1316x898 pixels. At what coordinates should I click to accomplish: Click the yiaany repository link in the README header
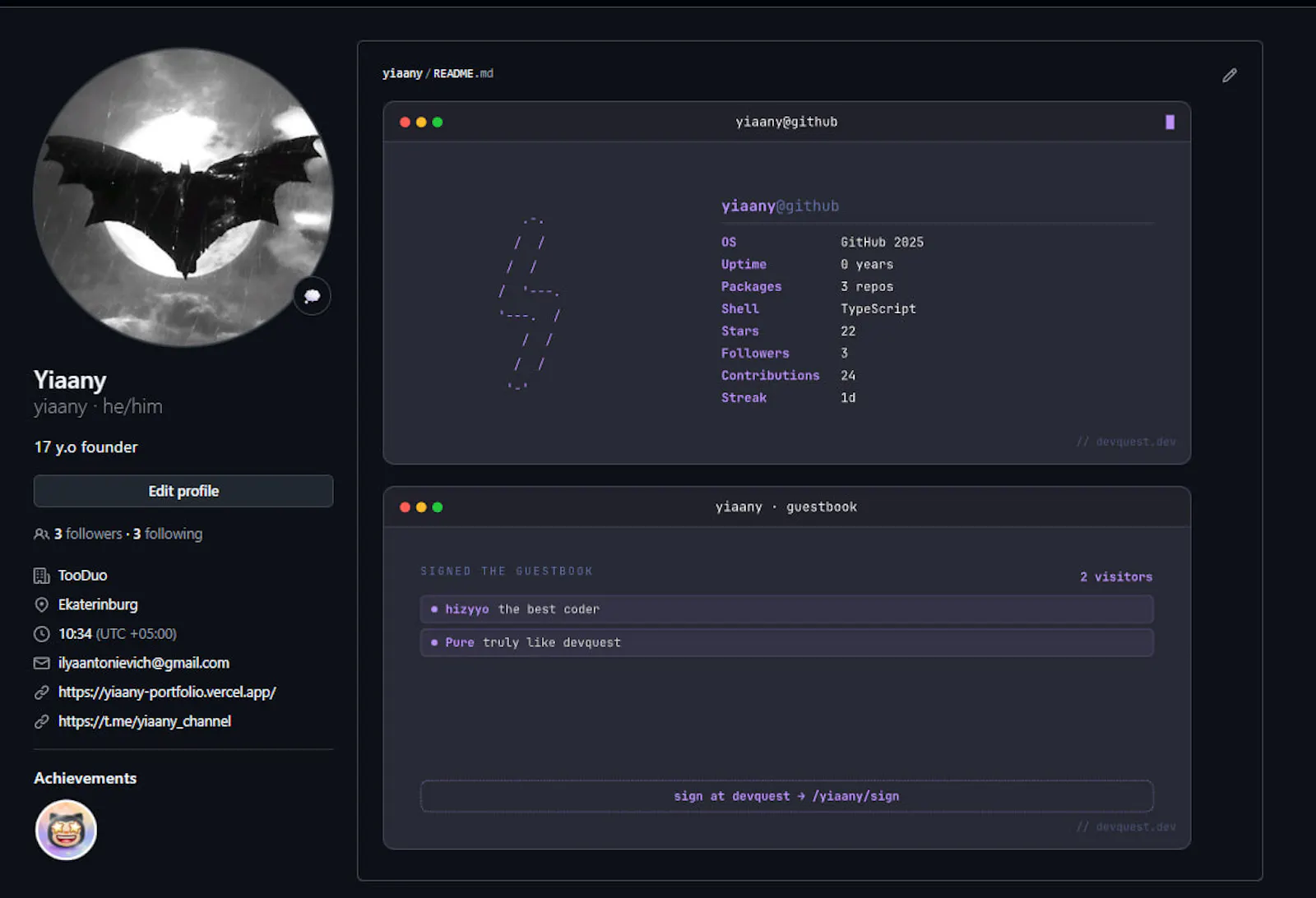coord(402,73)
